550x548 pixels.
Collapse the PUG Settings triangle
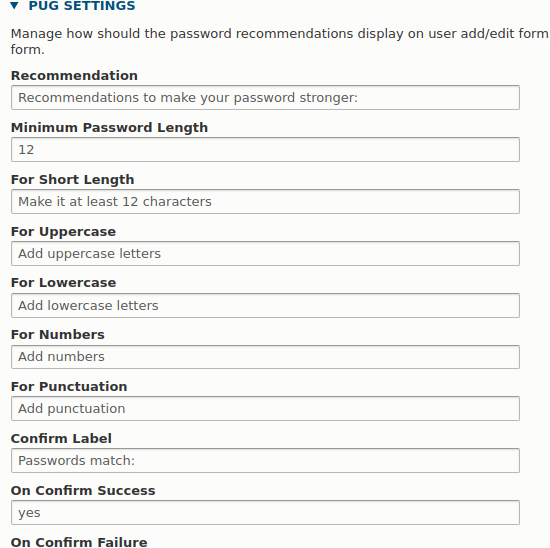[x=14, y=5]
